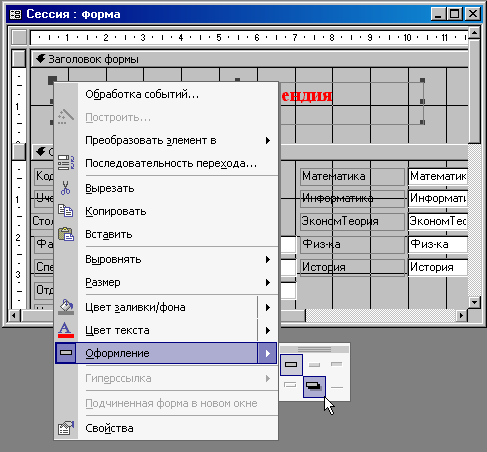Choose the raised special effect in the submenu
This screenshot has width=487, height=452.
[314, 364]
